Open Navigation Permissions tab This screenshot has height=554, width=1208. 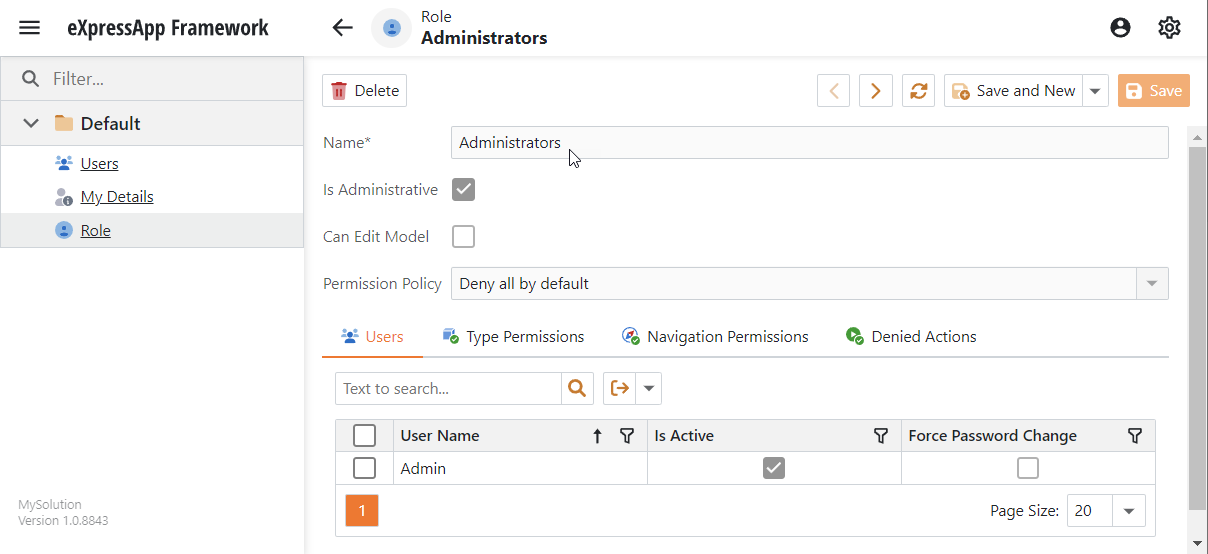[x=715, y=337]
